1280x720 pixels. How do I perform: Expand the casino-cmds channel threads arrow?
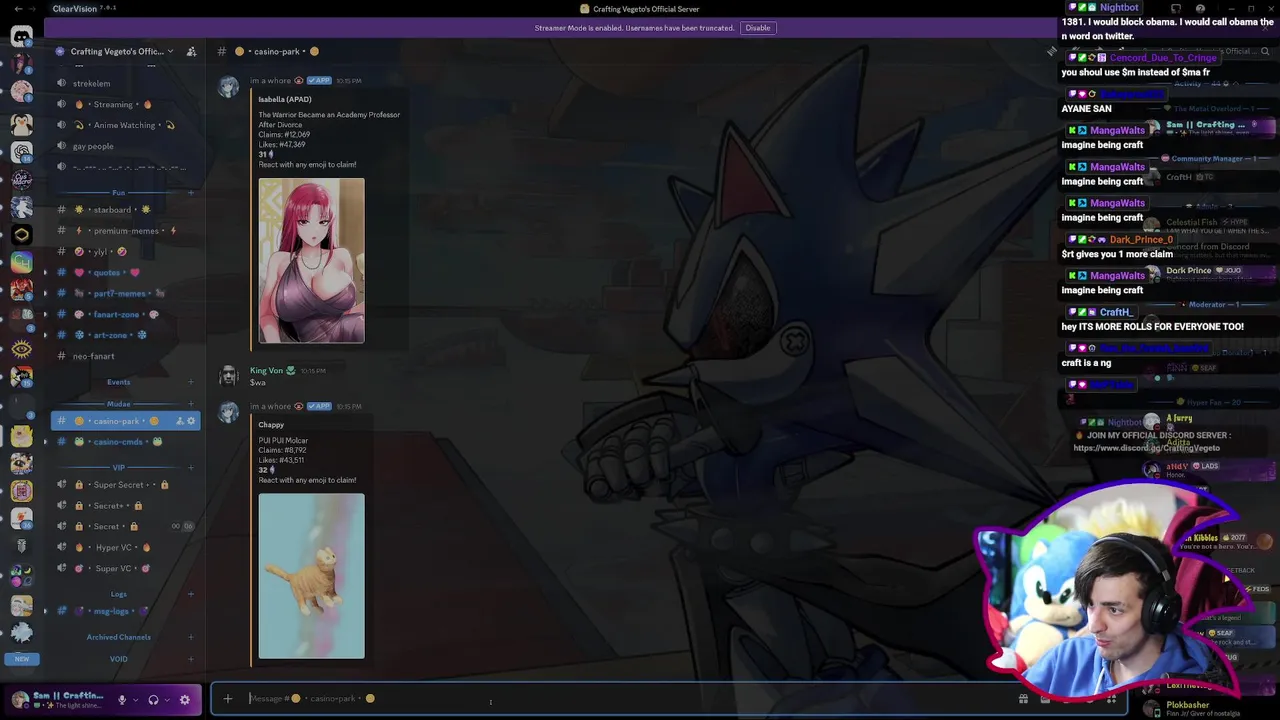click(45, 442)
